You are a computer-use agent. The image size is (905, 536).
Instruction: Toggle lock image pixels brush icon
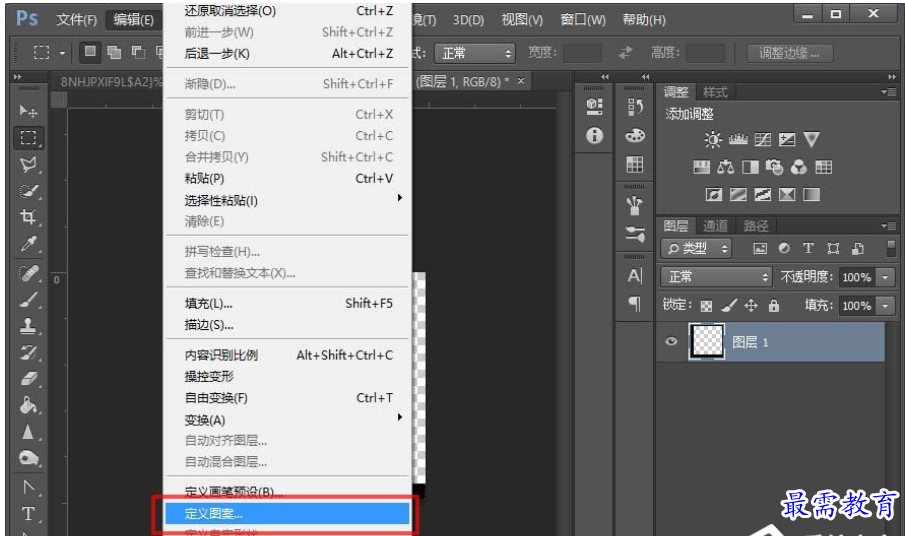(729, 305)
